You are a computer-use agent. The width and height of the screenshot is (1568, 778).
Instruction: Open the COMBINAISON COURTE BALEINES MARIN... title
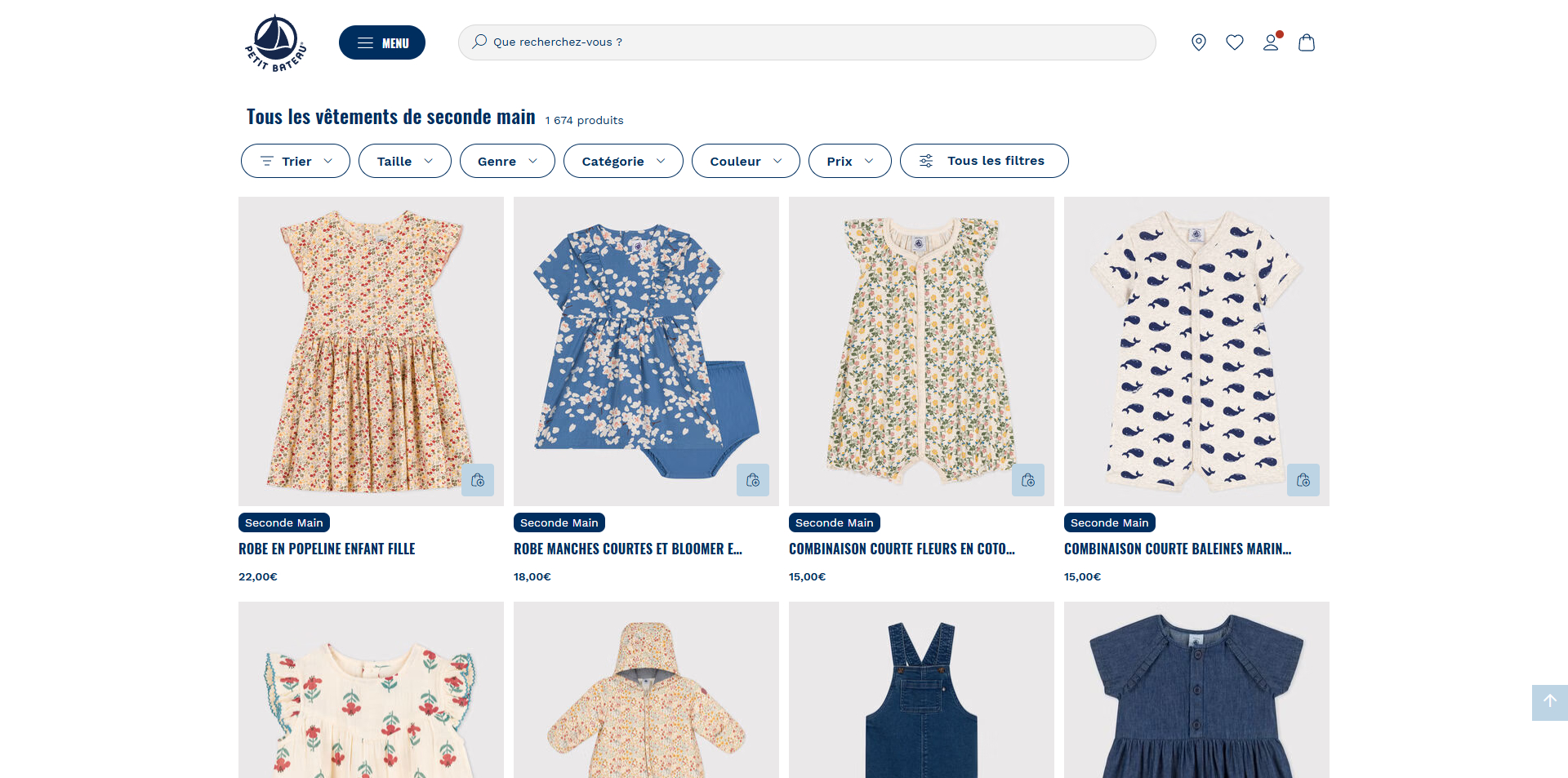pyautogui.click(x=1178, y=549)
